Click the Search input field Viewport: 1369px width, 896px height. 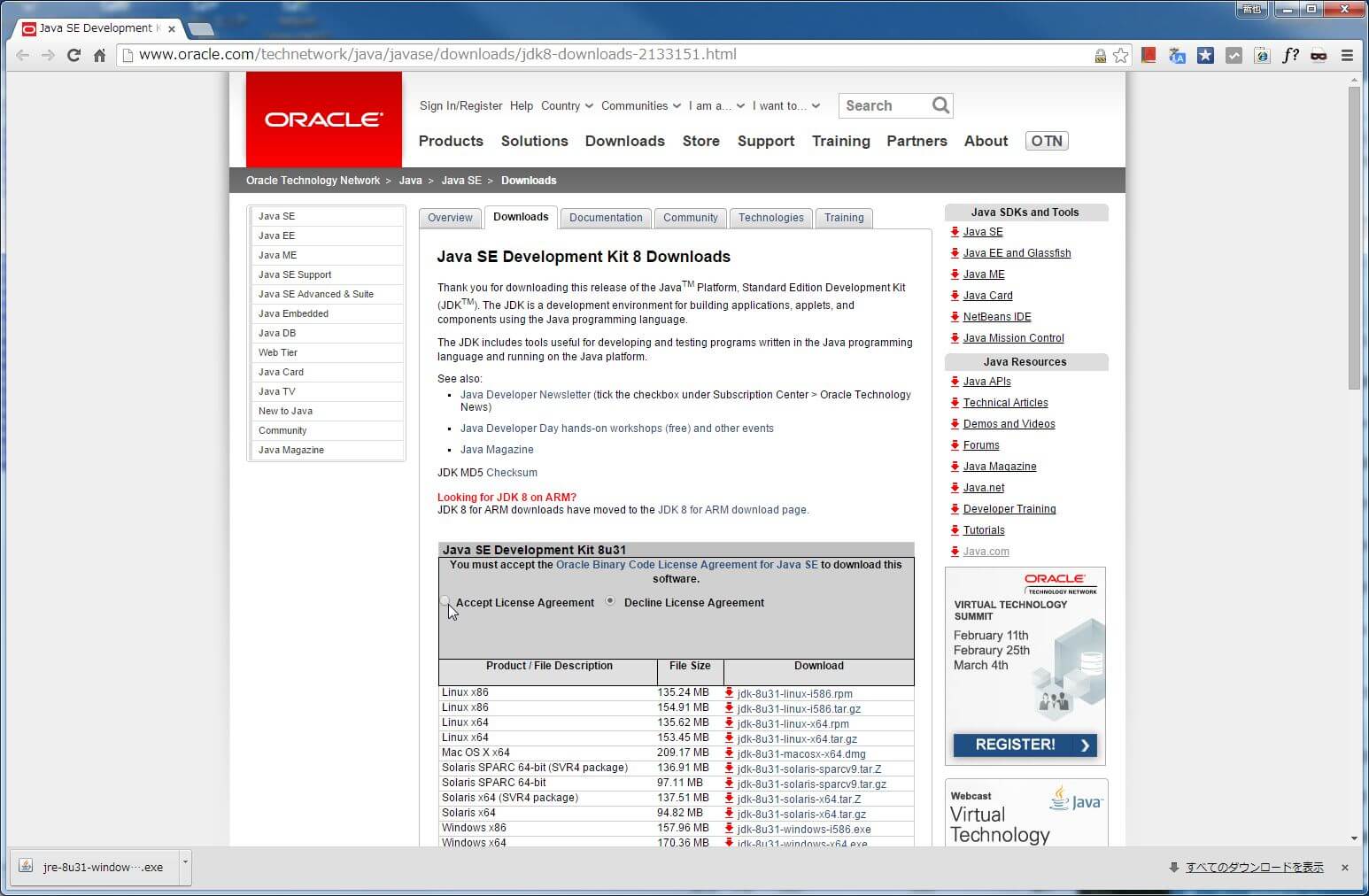tap(884, 105)
